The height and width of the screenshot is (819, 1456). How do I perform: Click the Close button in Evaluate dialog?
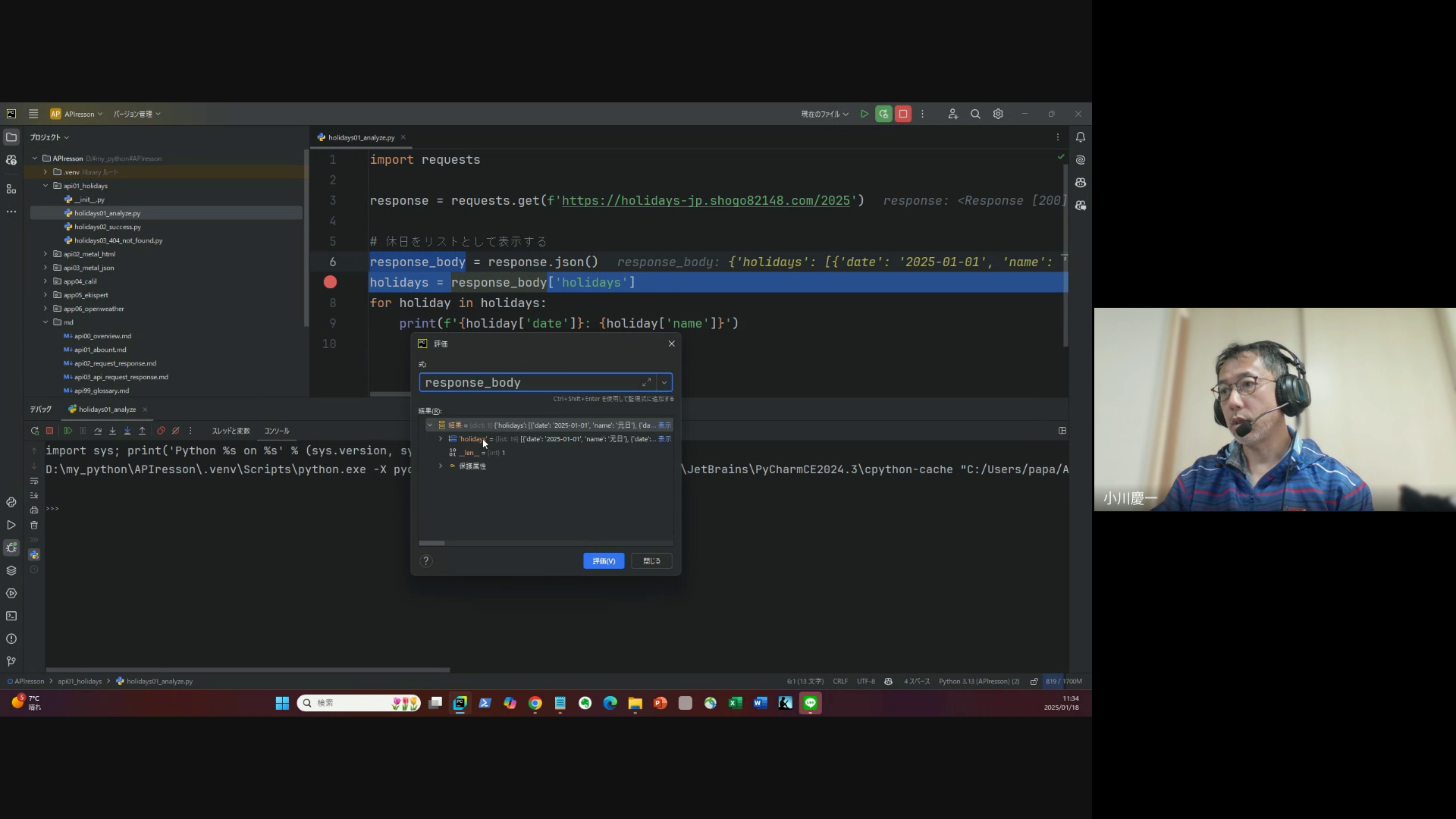tap(651, 561)
